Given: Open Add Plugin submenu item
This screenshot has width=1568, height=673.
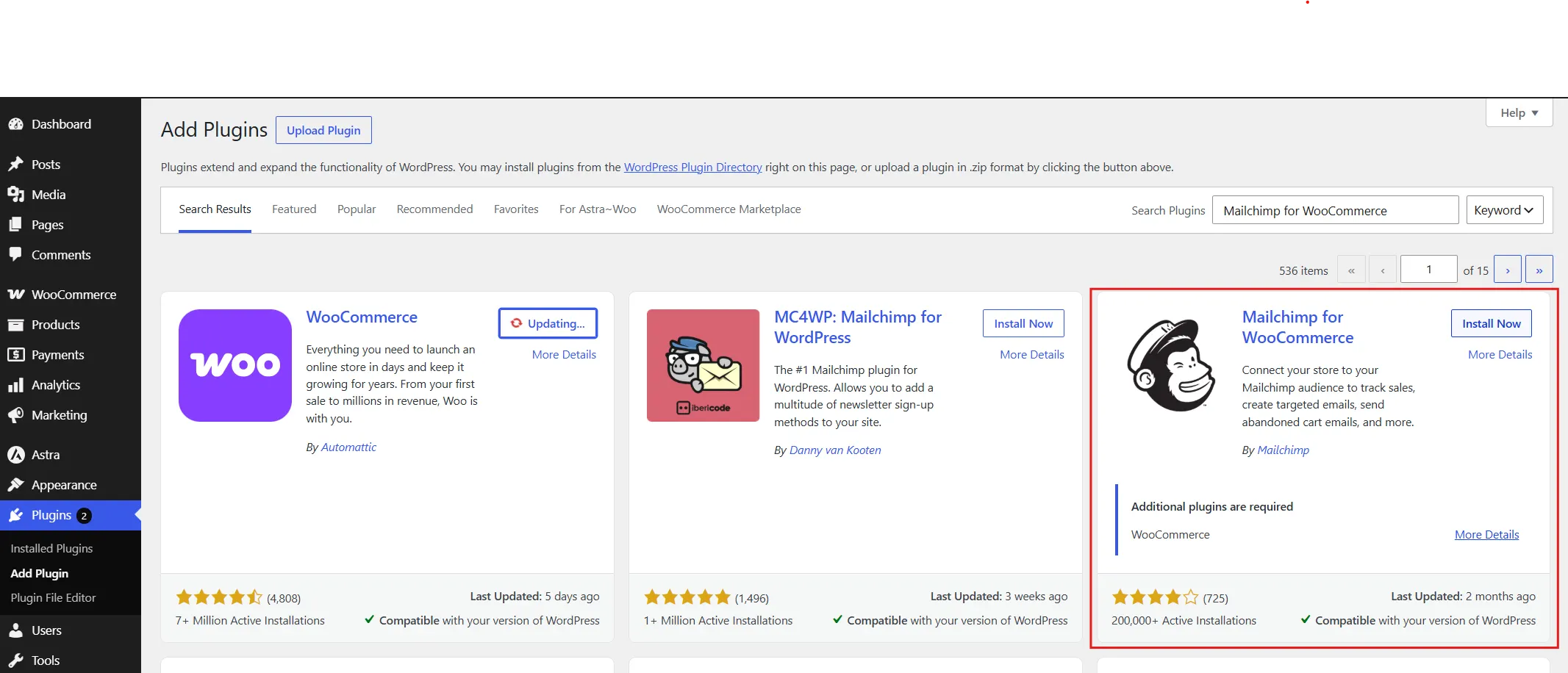Looking at the screenshot, I should [x=40, y=574].
